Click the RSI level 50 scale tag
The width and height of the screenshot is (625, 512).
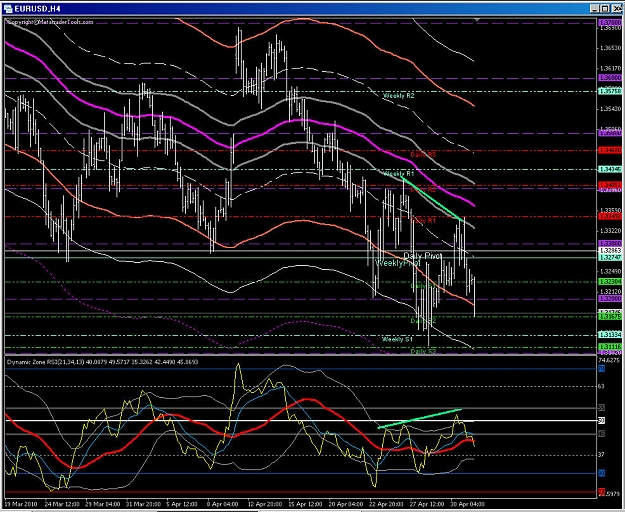point(602,420)
